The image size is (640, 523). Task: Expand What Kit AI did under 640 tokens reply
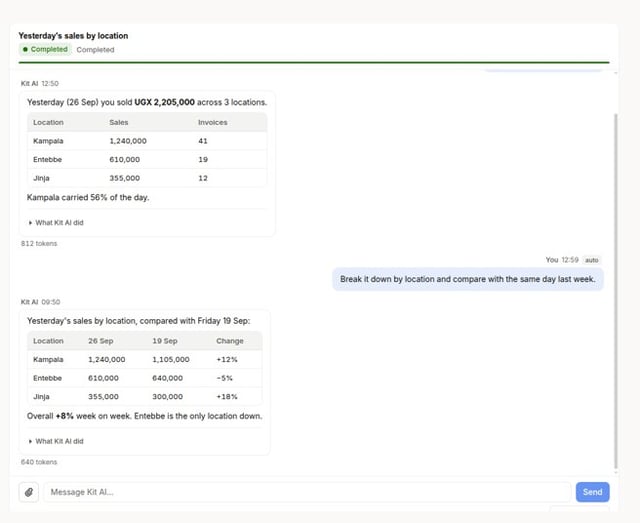56,441
